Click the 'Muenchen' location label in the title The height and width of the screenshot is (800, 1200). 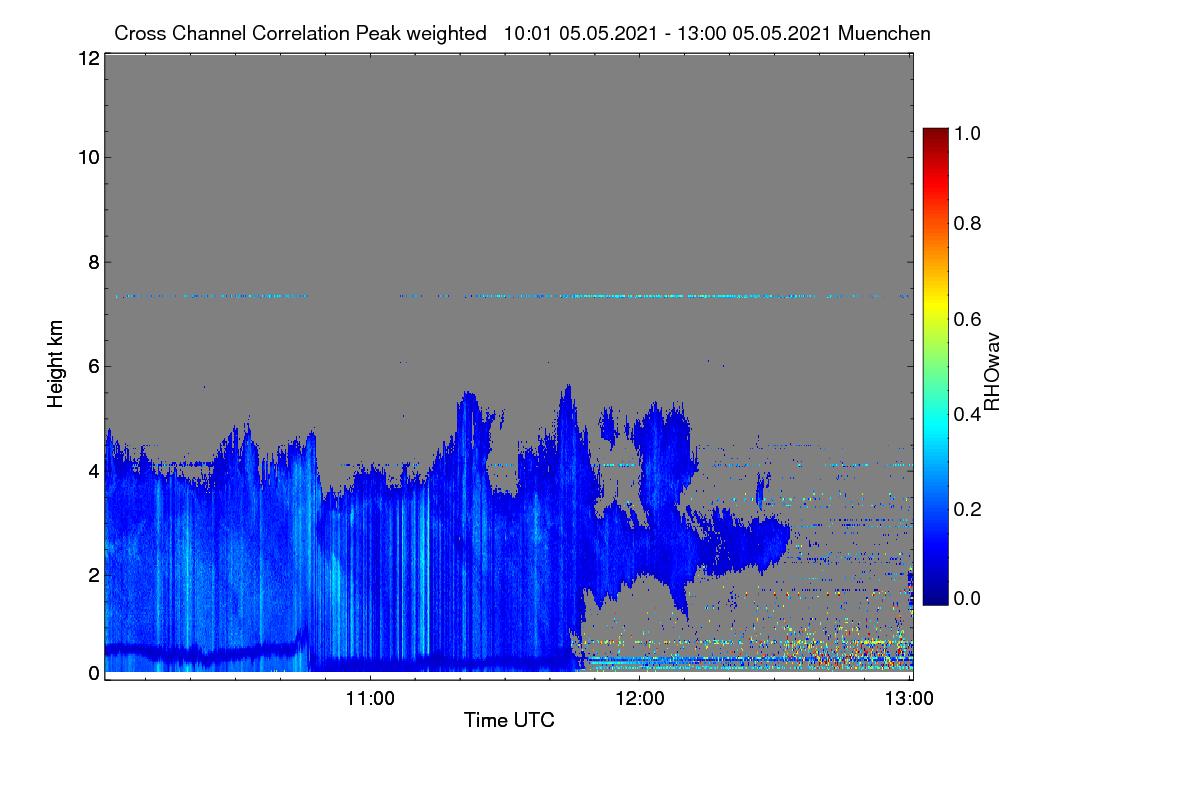[x=884, y=33]
